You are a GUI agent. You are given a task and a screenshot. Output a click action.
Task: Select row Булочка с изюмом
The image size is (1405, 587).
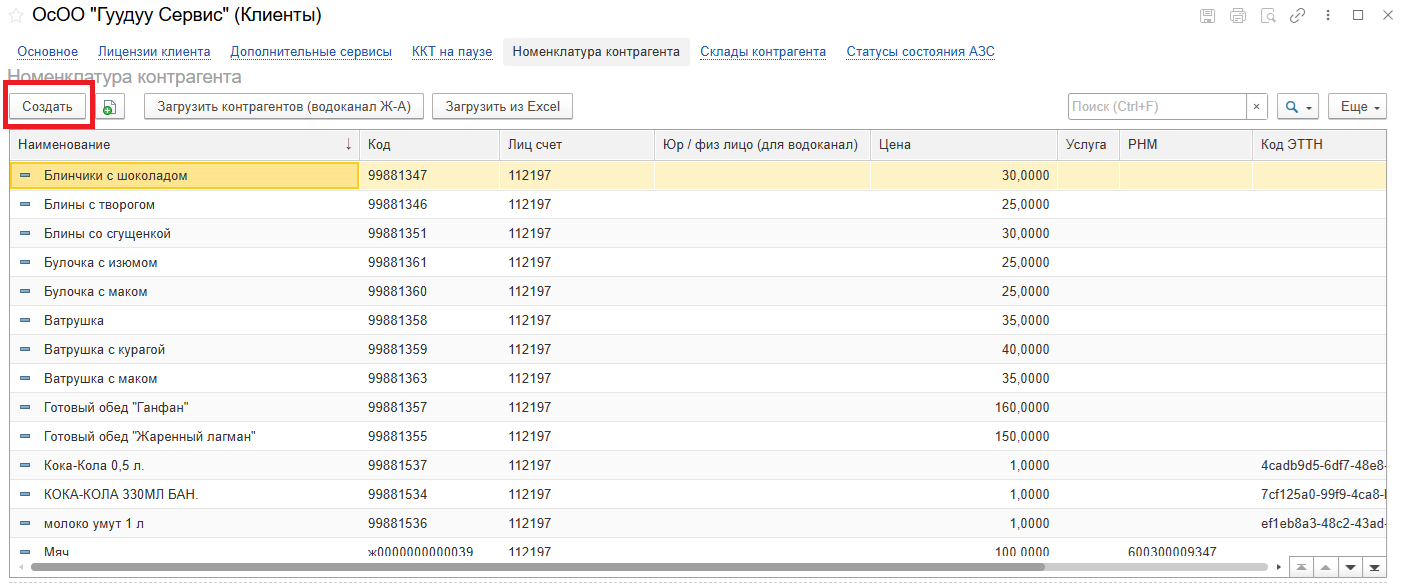coord(698,262)
